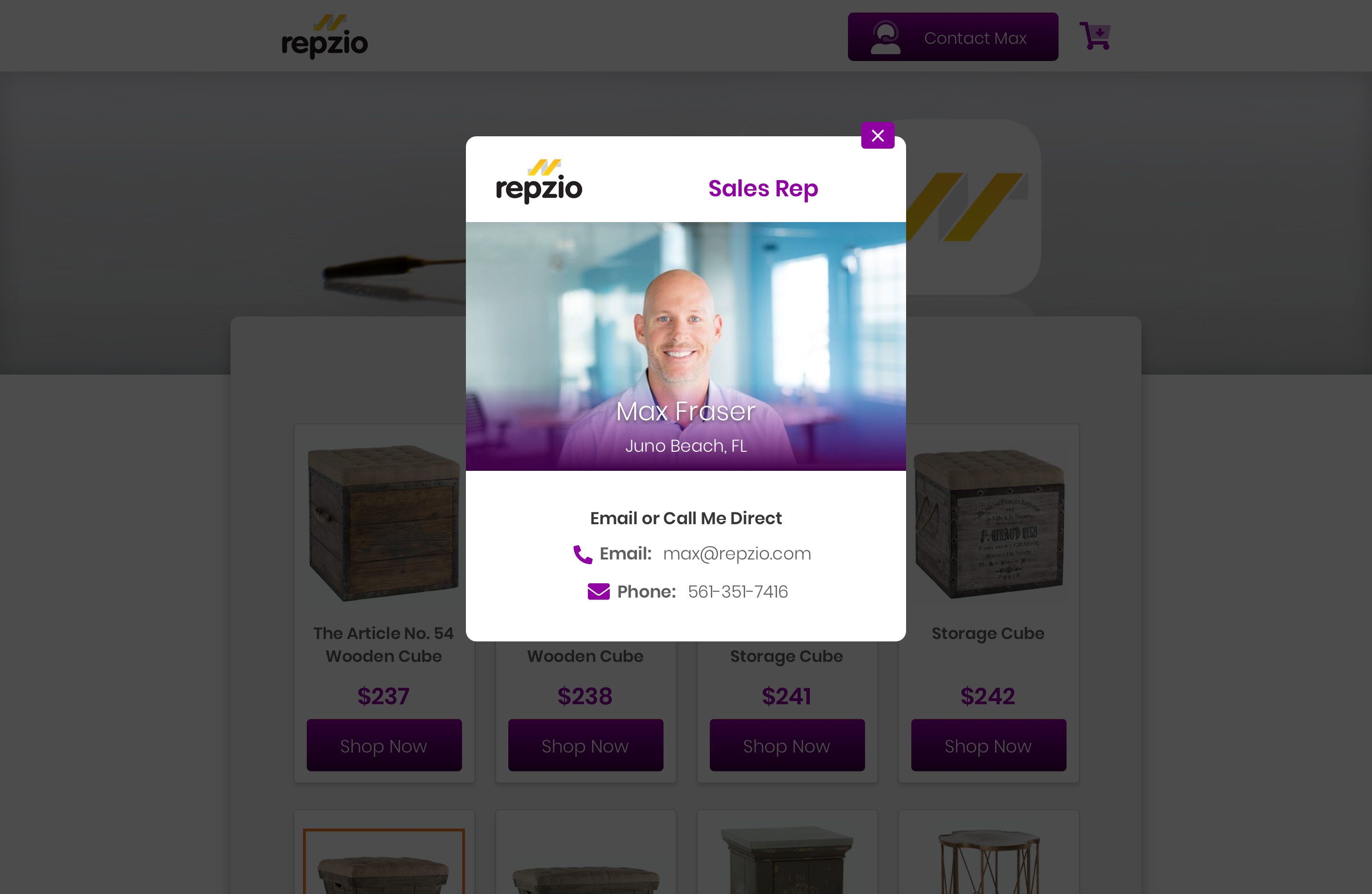
Task: Open the max@repzio.com email address
Action: pyautogui.click(x=736, y=554)
